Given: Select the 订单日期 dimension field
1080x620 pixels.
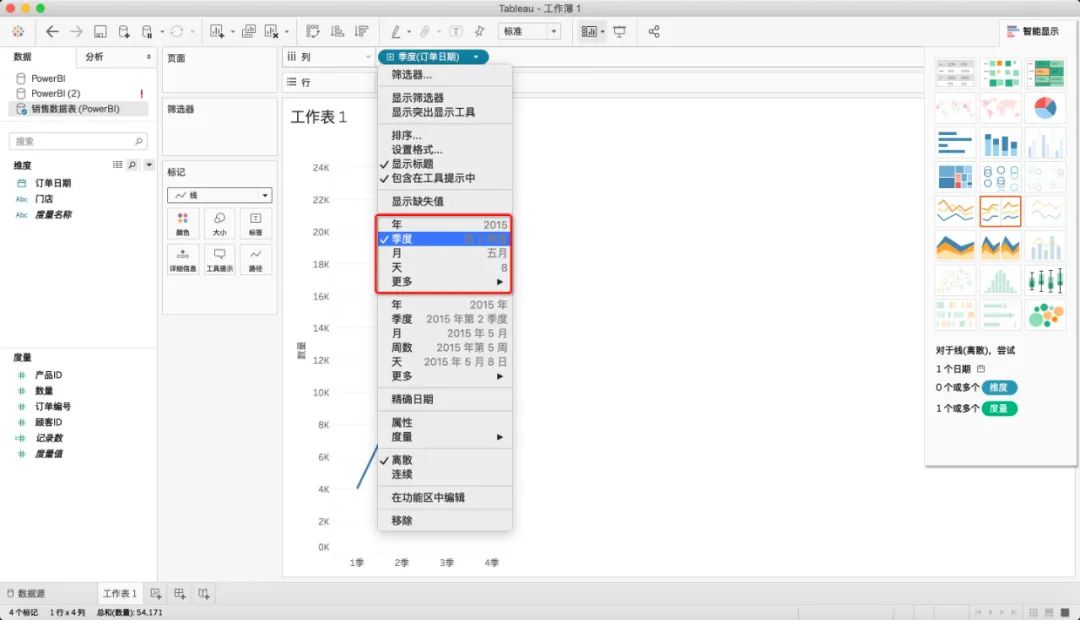Looking at the screenshot, I should pos(53,183).
